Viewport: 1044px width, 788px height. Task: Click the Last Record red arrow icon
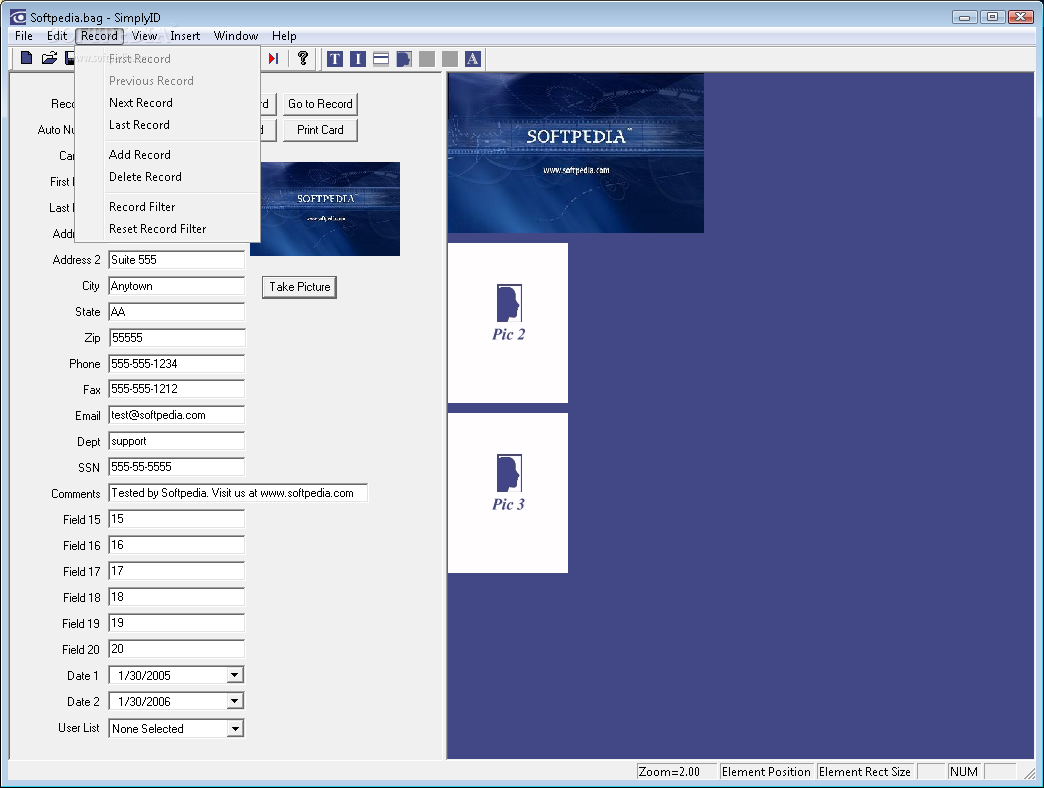point(274,59)
